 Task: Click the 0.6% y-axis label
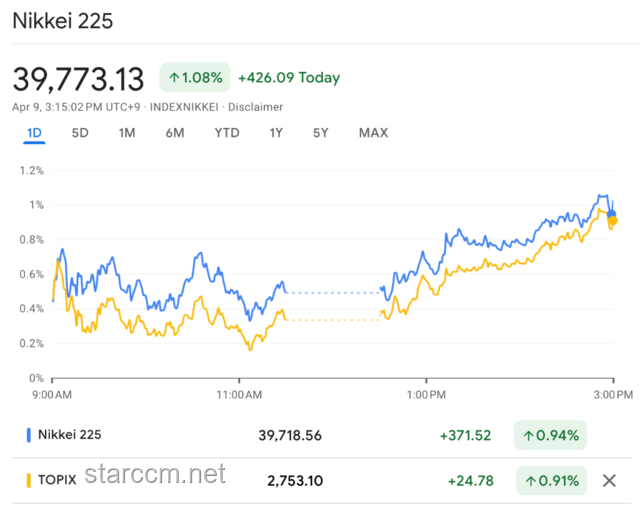pyautogui.click(x=31, y=274)
